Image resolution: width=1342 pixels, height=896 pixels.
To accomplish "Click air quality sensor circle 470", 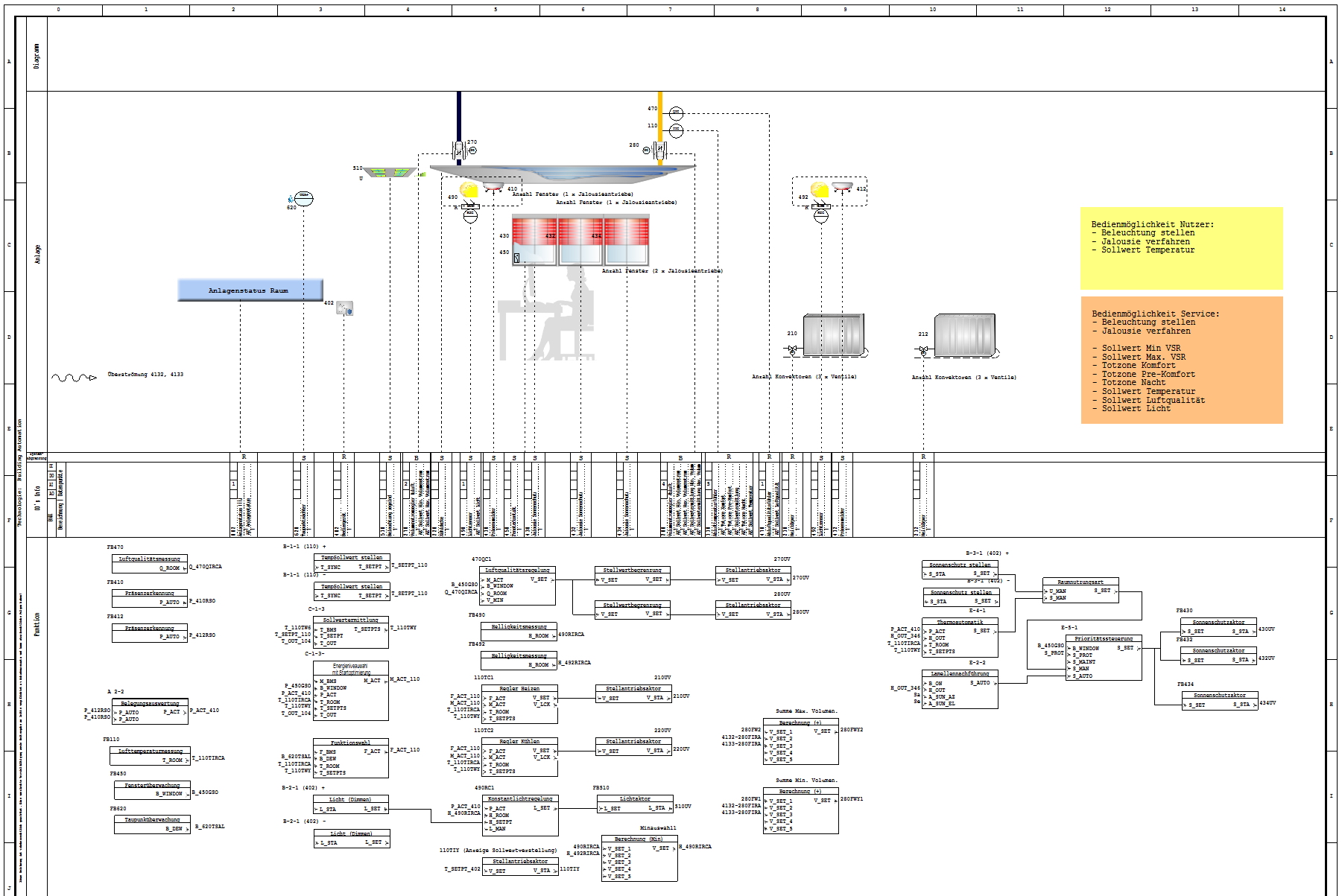I will (676, 113).
